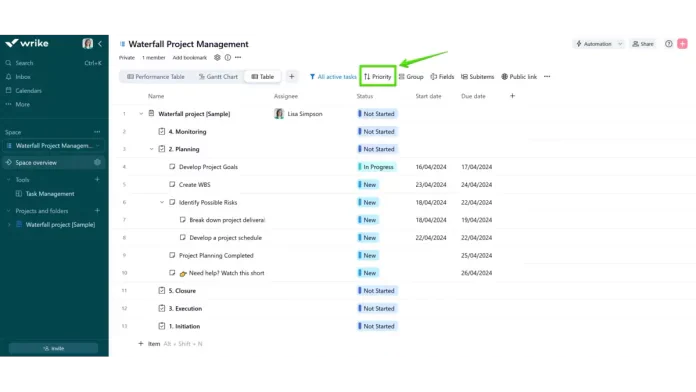Add a new column with the plus icon
Image resolution: width=696 pixels, height=392 pixels.
[x=512, y=96]
